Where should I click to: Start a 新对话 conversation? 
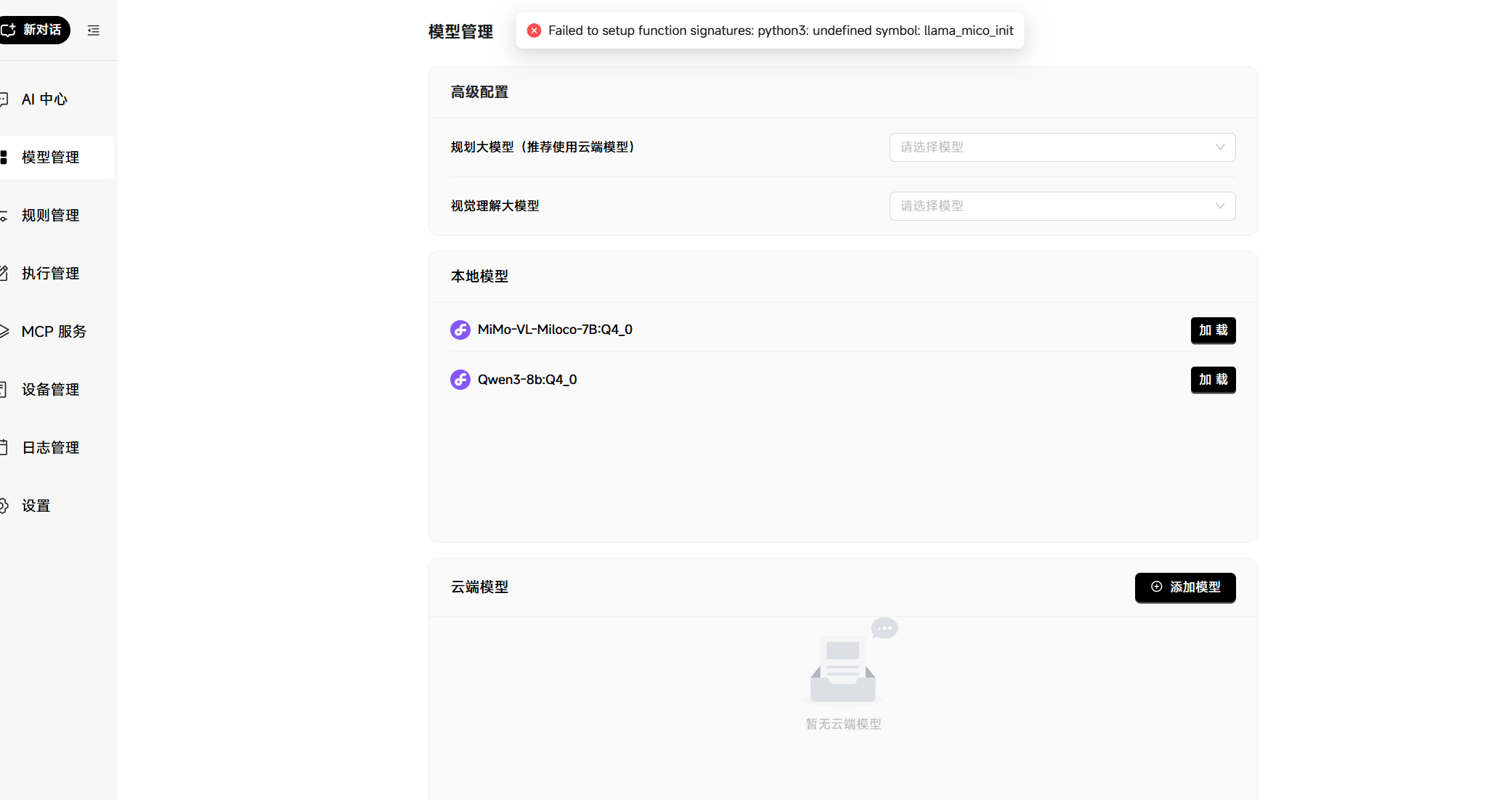pyautogui.click(x=36, y=30)
